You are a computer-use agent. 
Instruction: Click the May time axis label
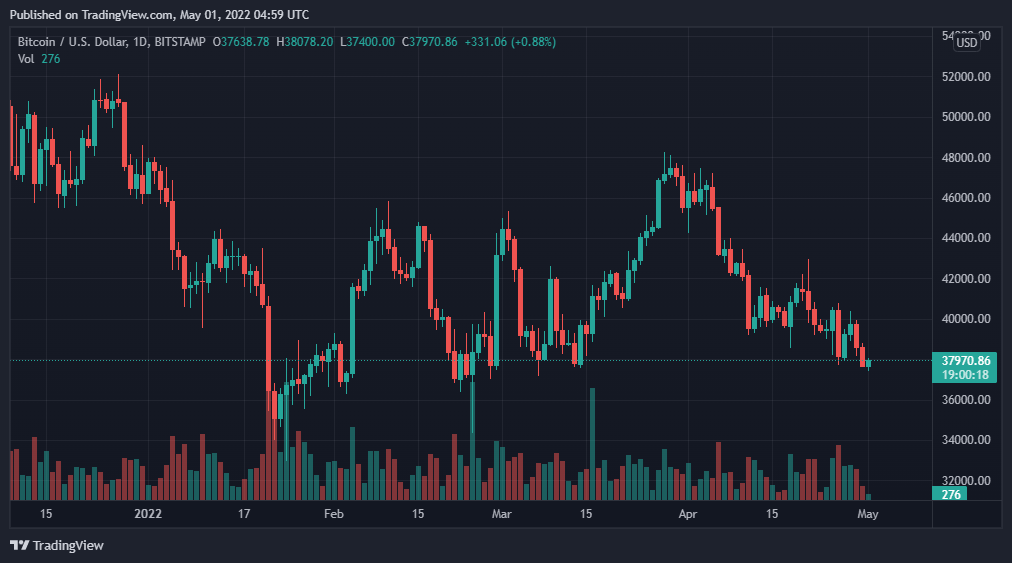coord(867,514)
